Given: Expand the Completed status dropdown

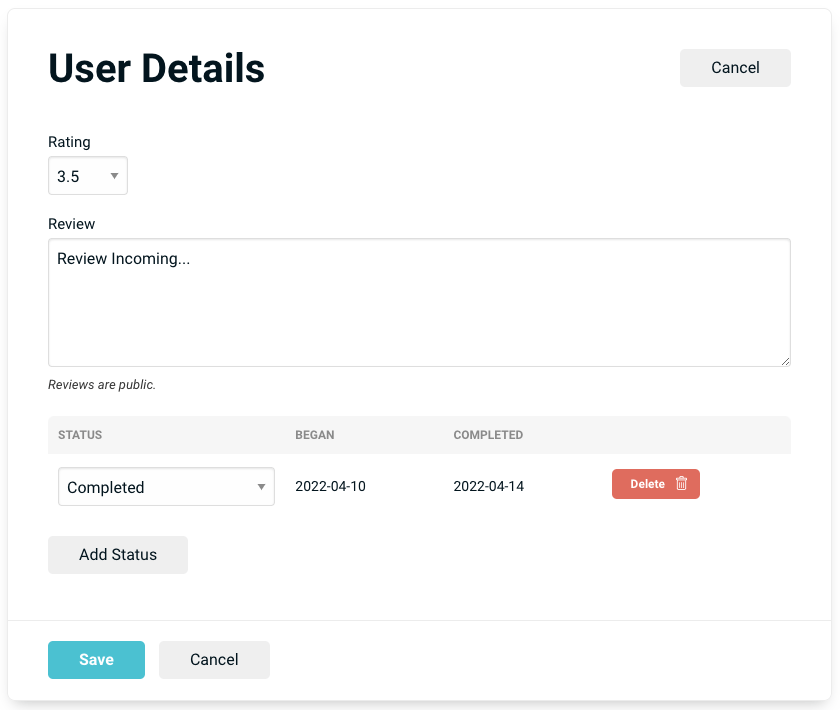Looking at the screenshot, I should coord(166,487).
